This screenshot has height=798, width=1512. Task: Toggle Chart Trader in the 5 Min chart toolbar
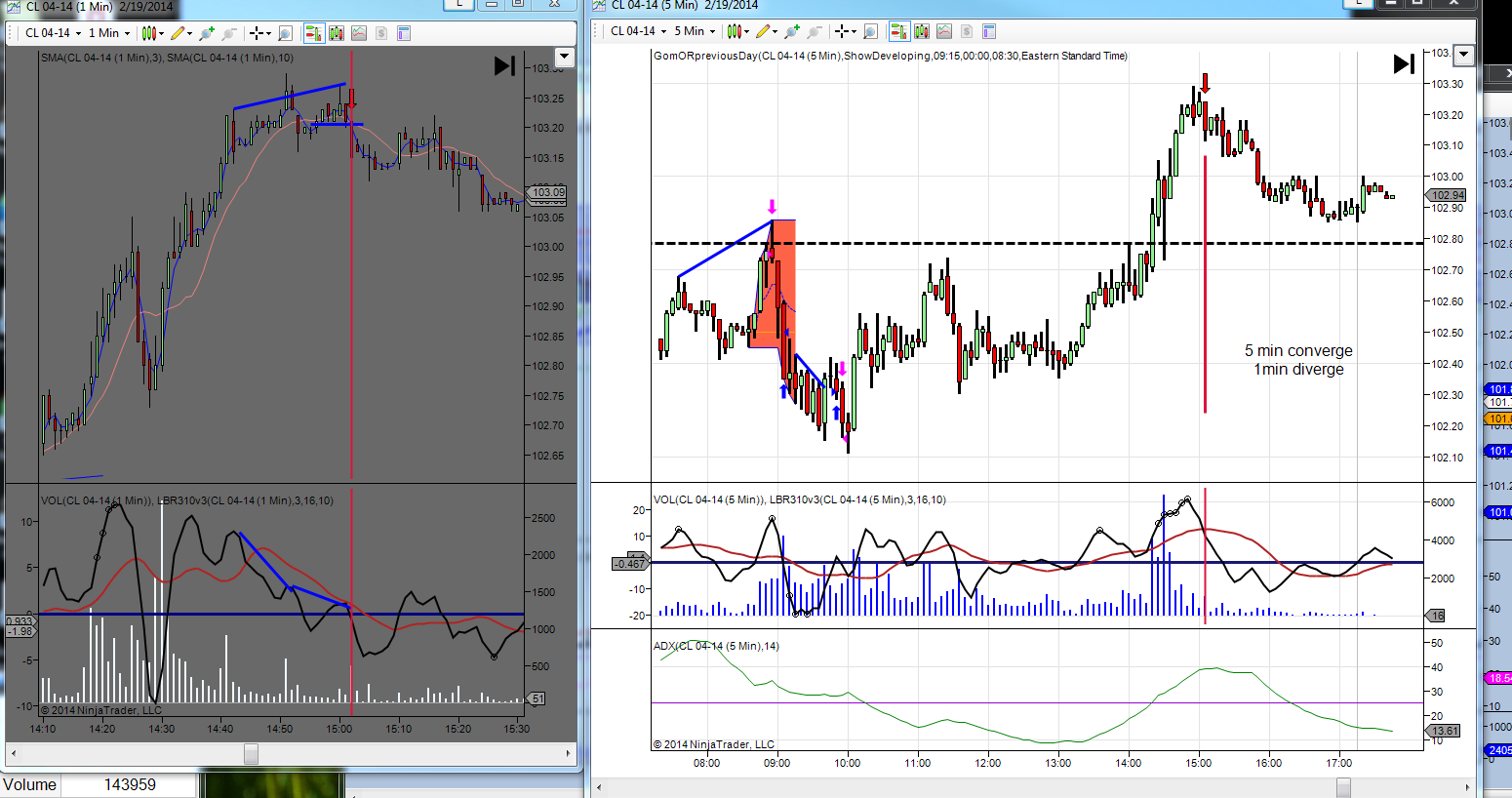pos(898,31)
